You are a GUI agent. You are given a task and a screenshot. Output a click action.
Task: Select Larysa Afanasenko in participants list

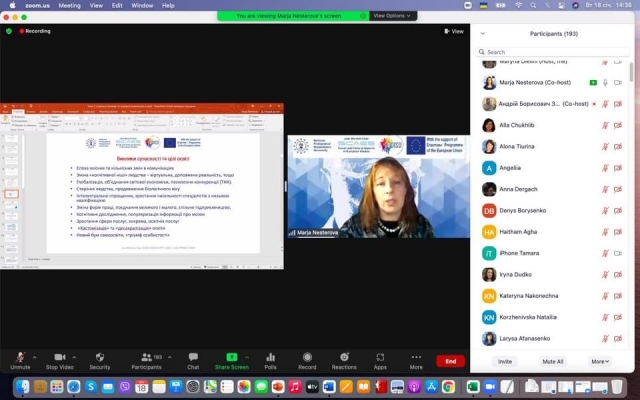(553, 338)
